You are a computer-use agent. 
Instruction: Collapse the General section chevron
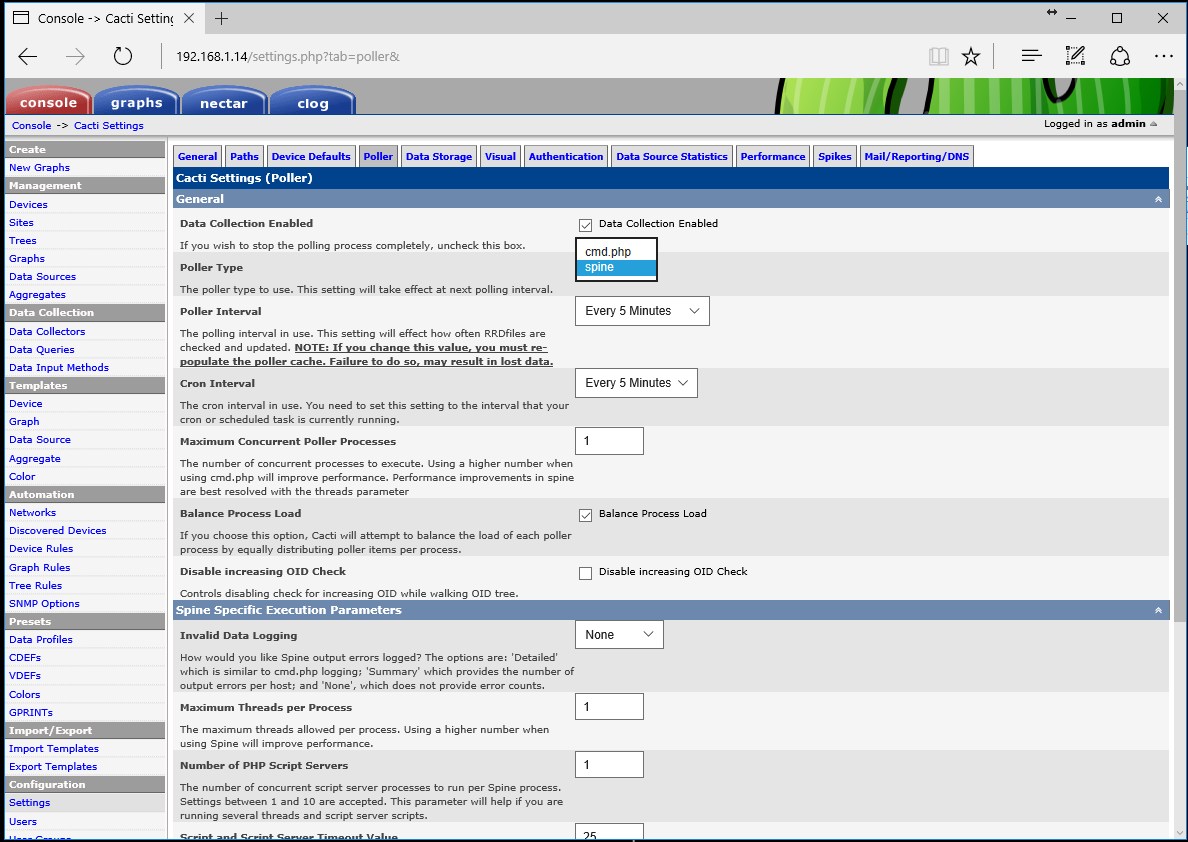coord(1158,199)
